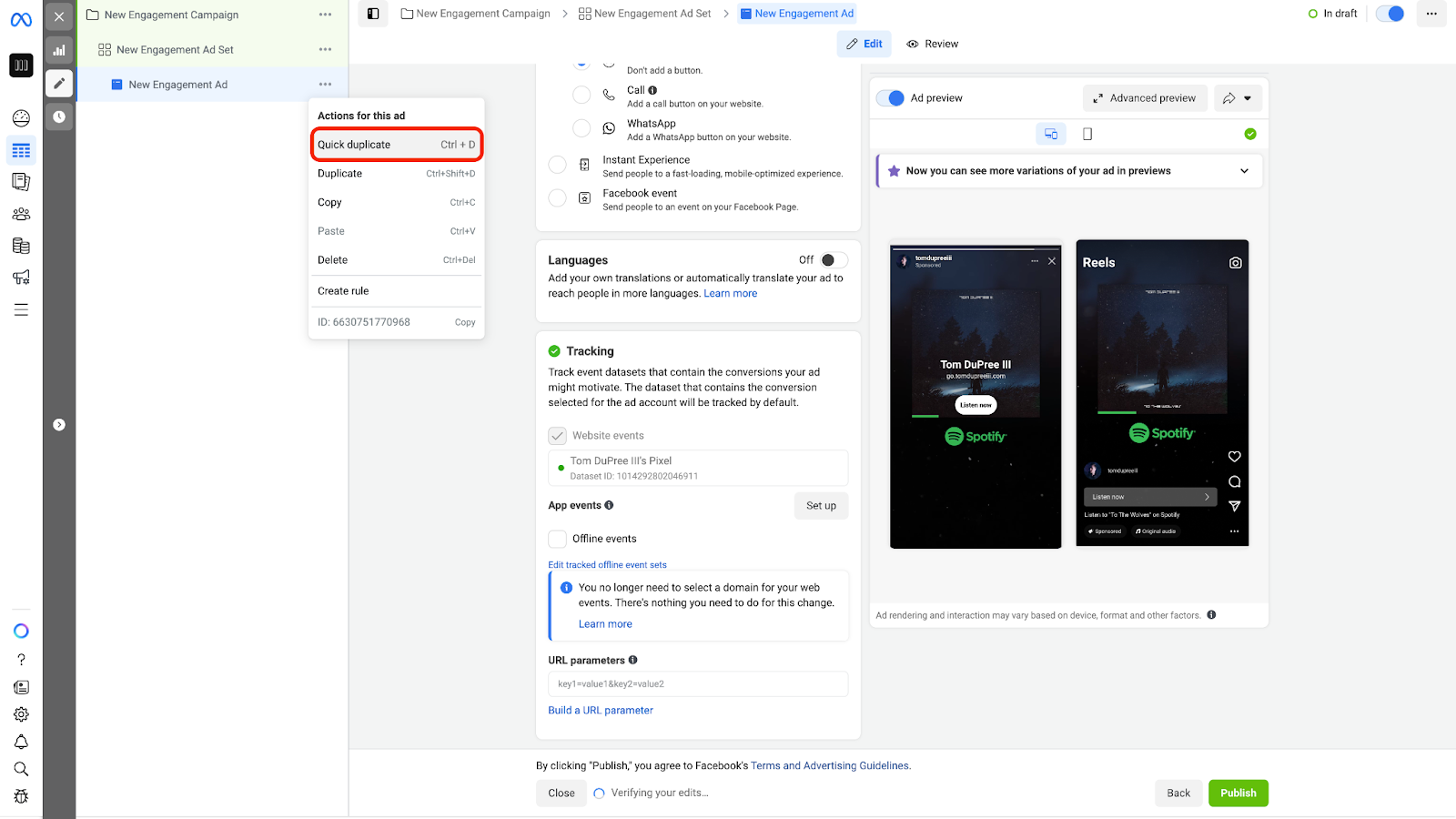Viewport: 1456px width, 819px height.
Task: Choose Quick duplicate from the menu
Action: (396, 145)
